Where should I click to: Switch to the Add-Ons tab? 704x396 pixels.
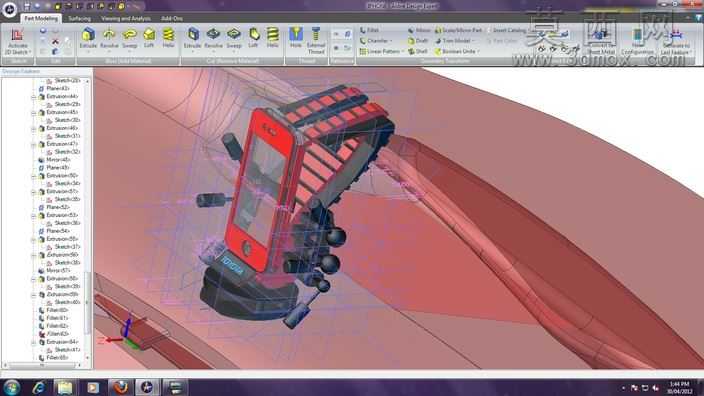(172, 18)
